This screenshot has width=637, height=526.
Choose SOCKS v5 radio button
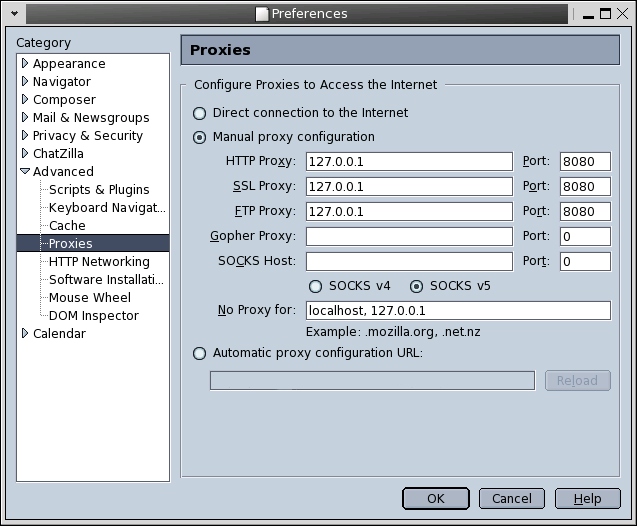(417, 286)
